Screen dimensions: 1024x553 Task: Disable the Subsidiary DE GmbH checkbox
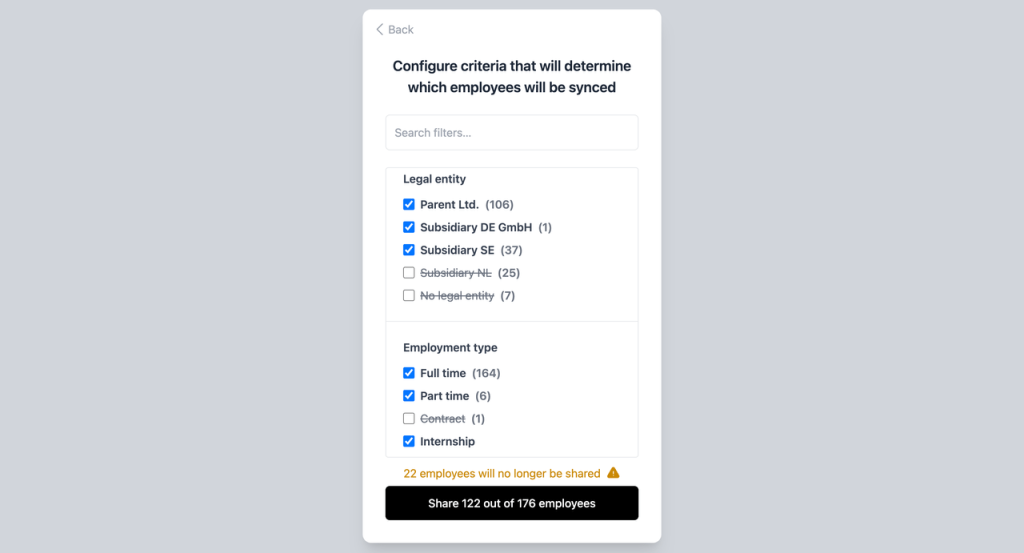pos(409,227)
